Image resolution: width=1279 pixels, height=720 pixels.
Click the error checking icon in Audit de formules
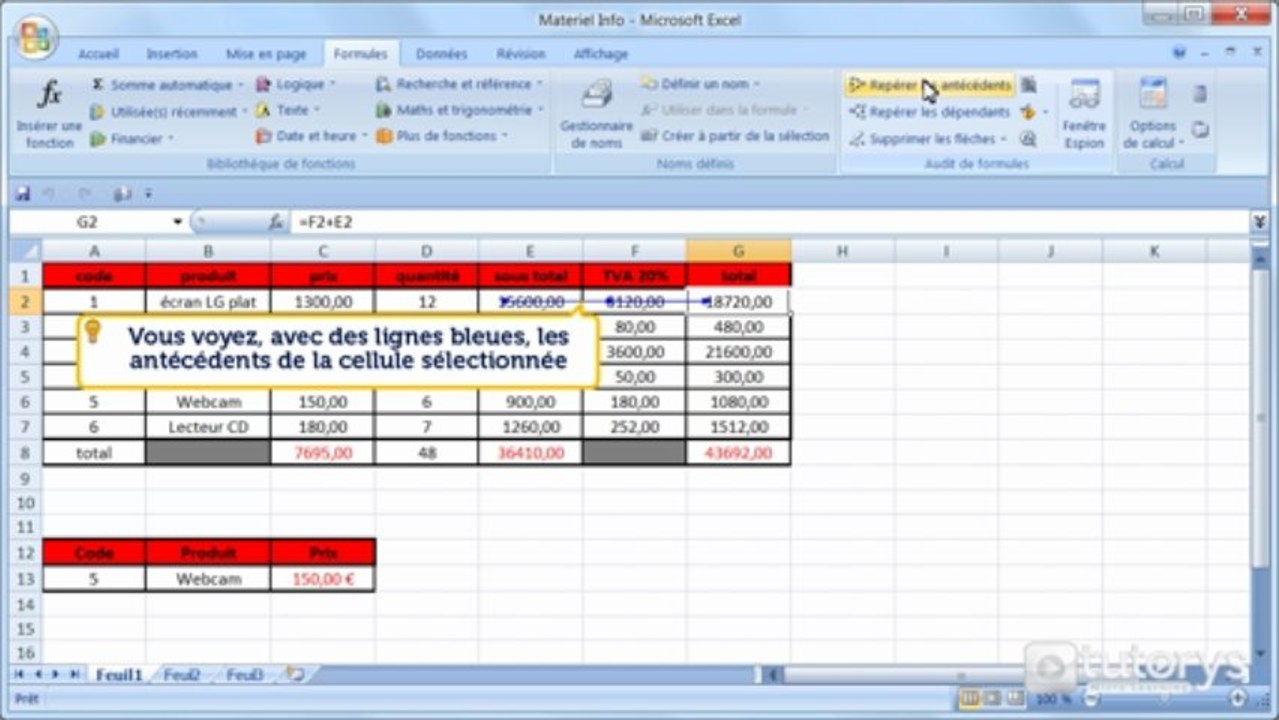tap(1027, 112)
